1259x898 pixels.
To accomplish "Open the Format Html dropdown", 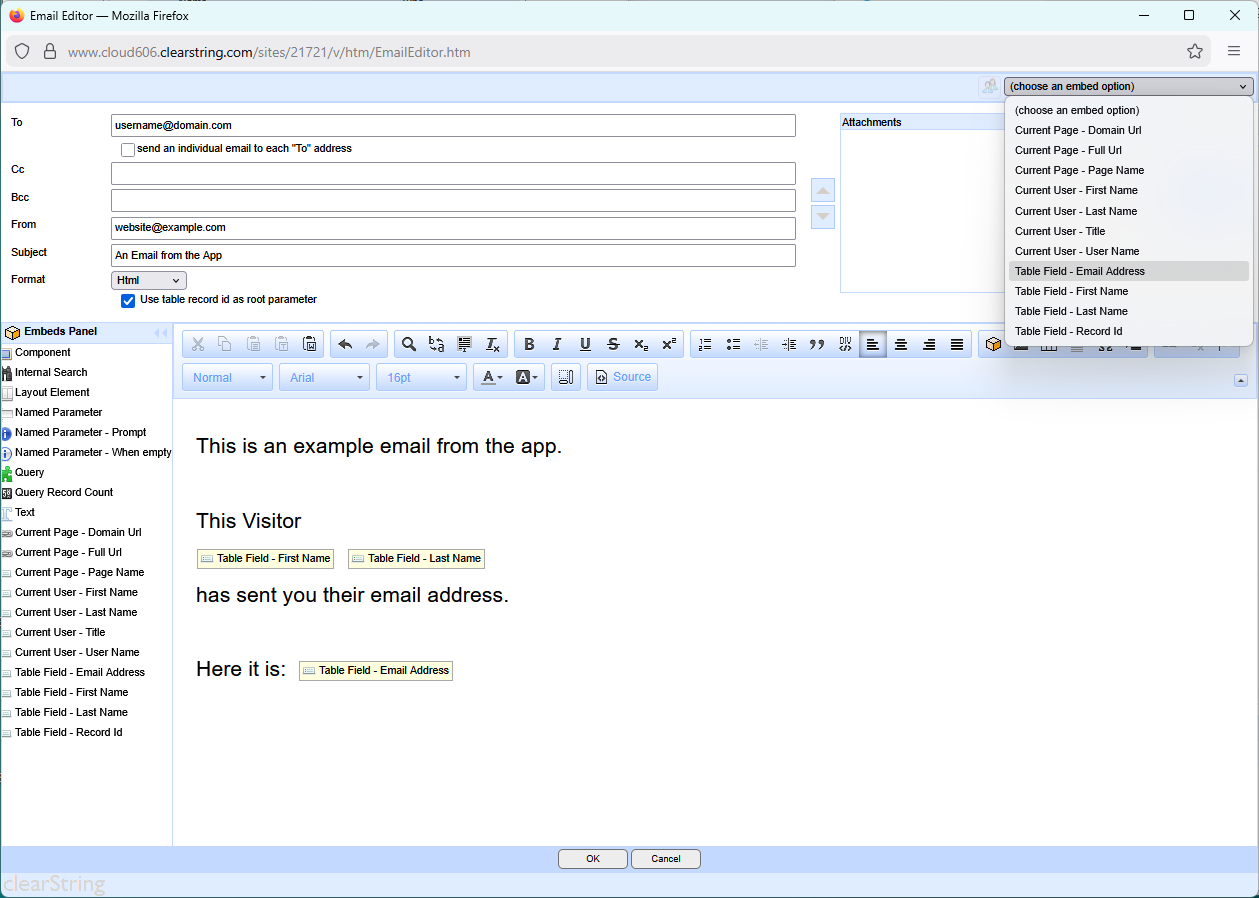I will click(x=149, y=281).
